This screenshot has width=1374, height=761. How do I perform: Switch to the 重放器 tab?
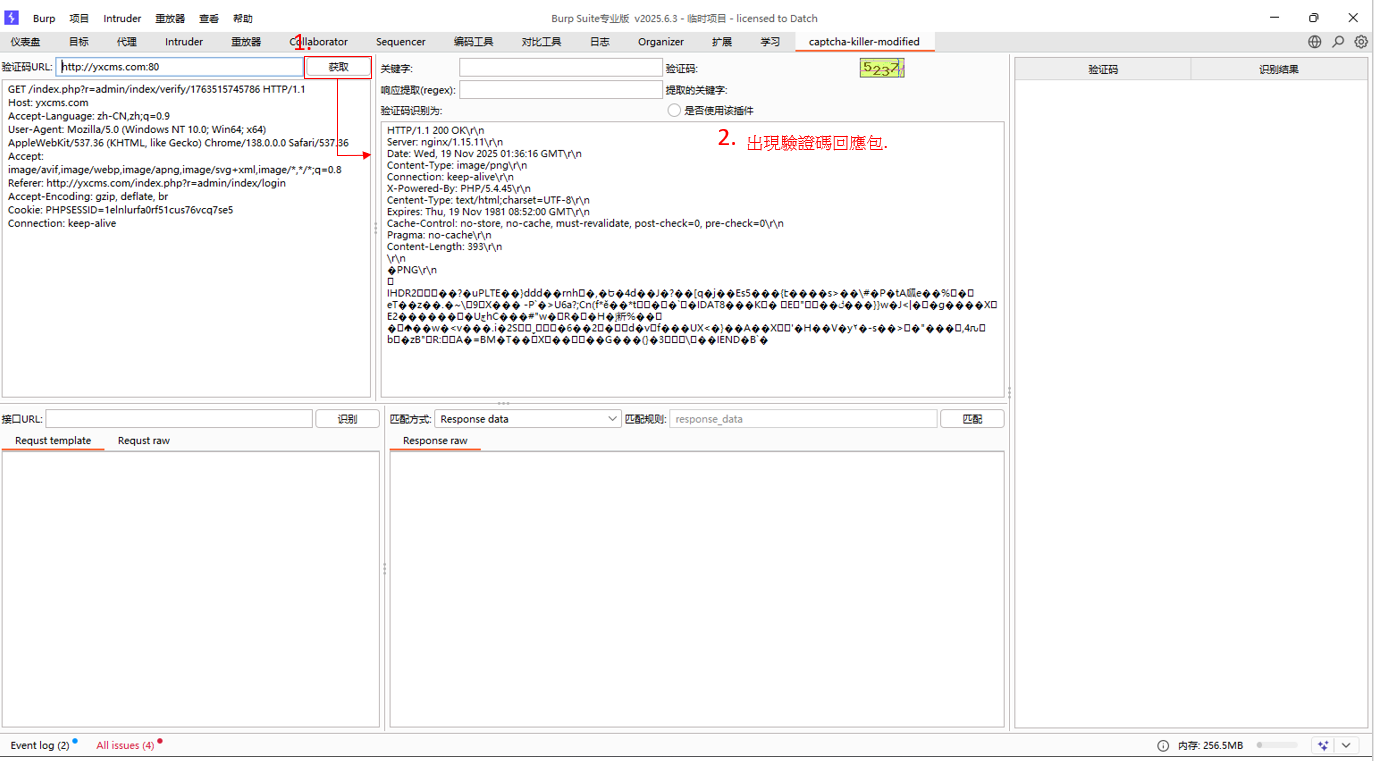click(246, 42)
